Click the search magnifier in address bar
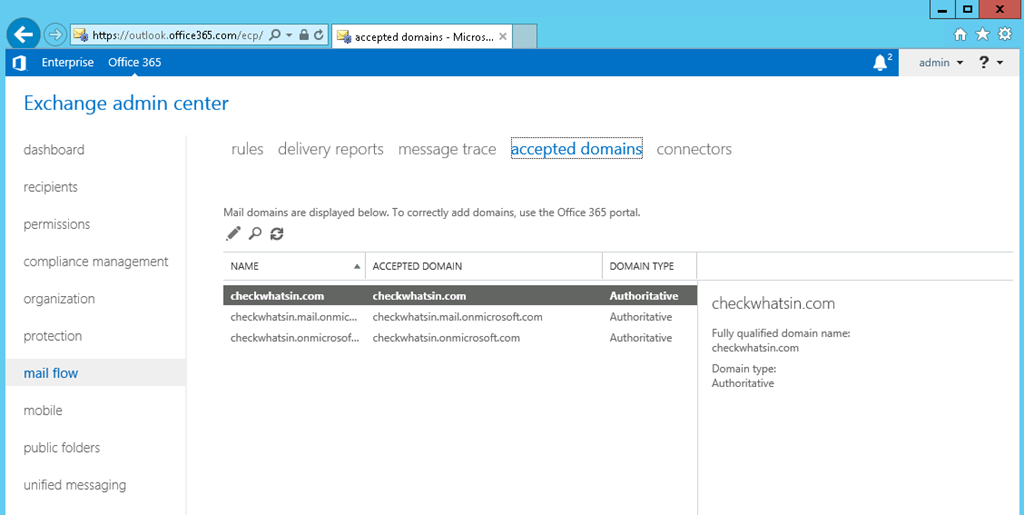This screenshot has height=515, width=1024. tap(274, 35)
